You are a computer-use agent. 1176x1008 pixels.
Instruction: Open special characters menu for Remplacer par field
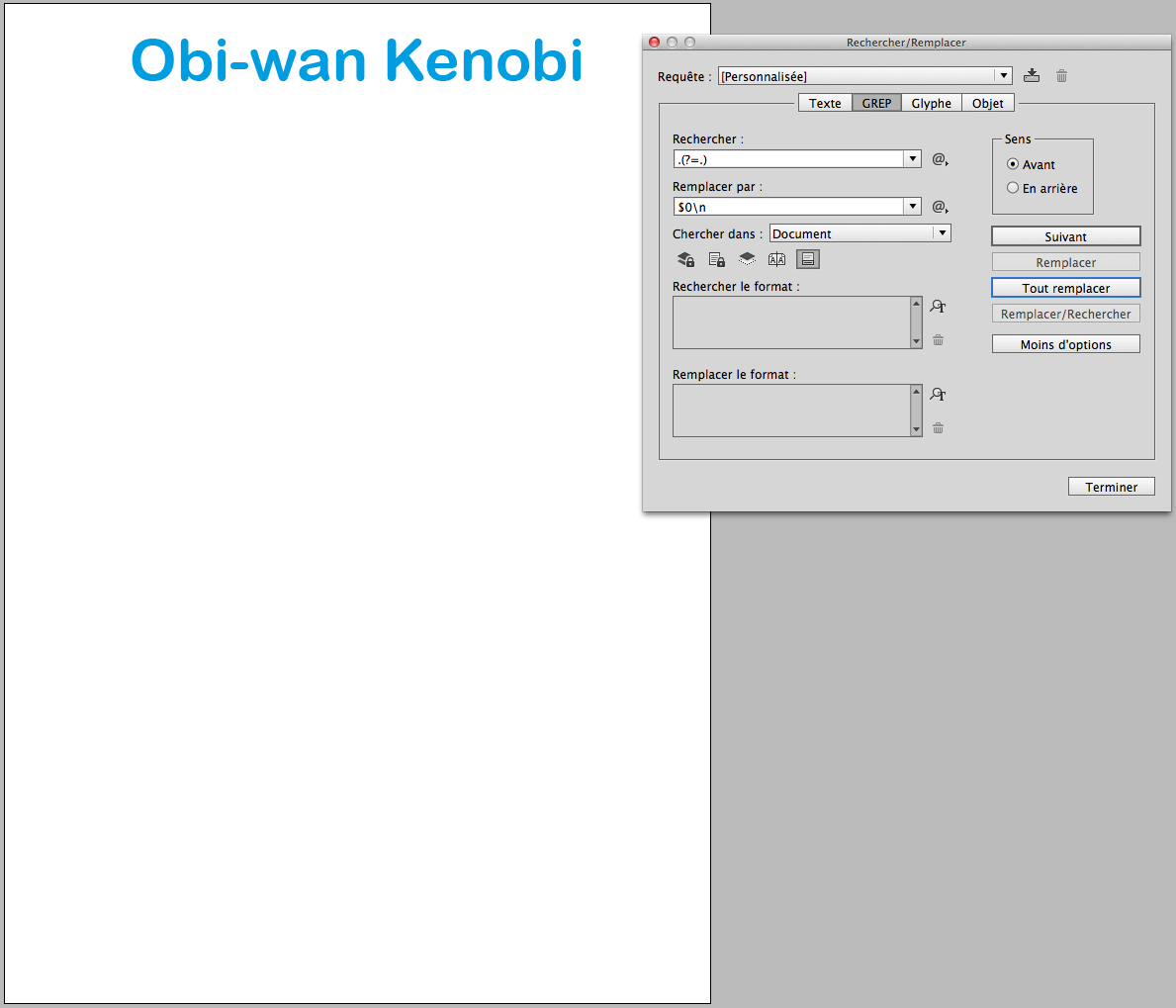tap(940, 207)
